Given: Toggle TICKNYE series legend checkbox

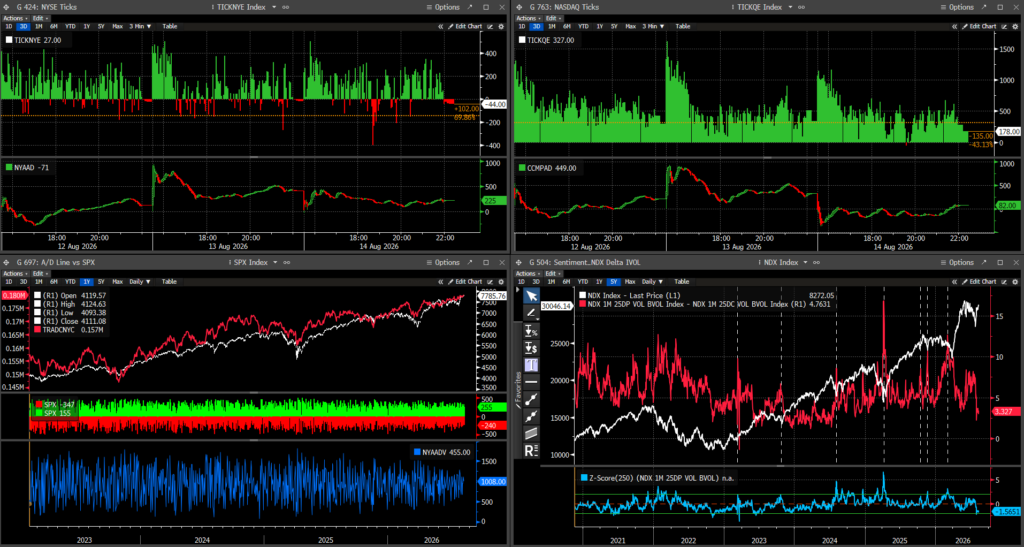Looking at the screenshot, I should click(9, 40).
